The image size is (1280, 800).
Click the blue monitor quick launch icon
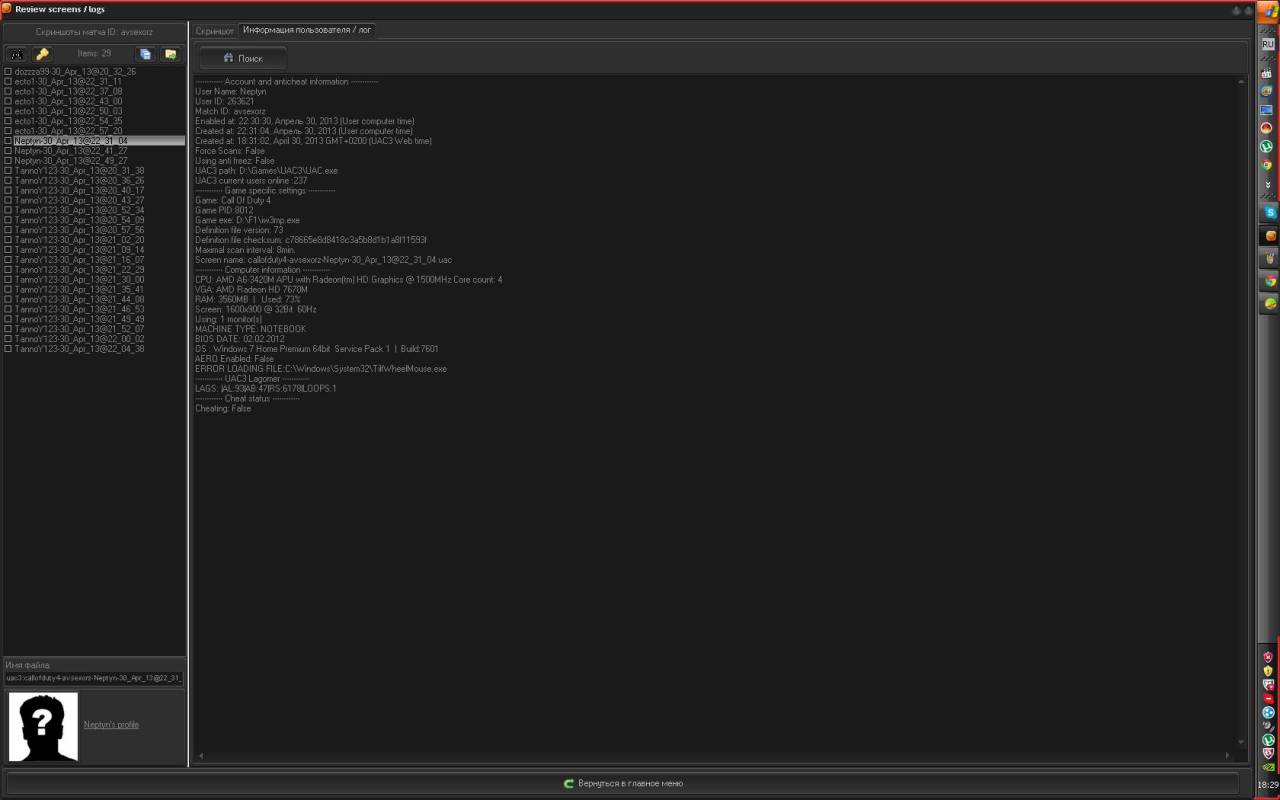click(x=1267, y=110)
